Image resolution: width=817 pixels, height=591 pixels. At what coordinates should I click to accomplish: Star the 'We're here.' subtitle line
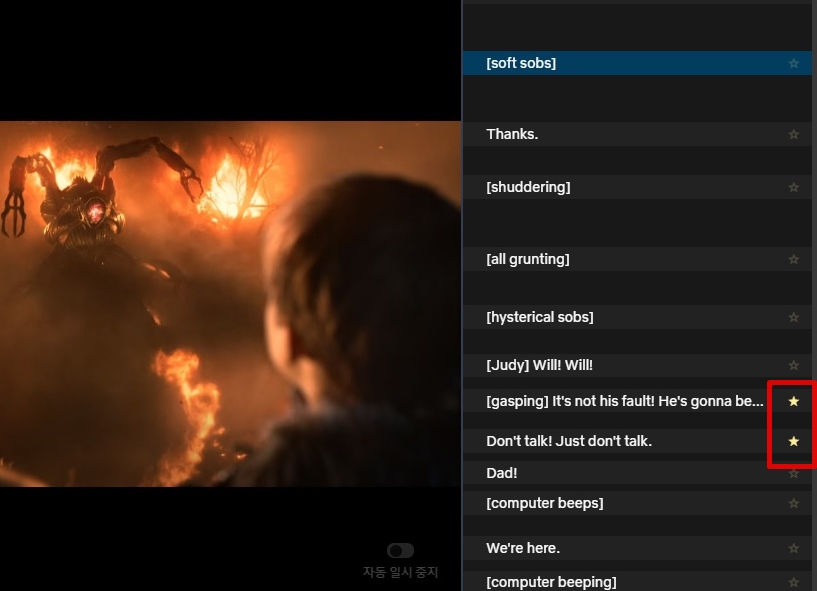pos(793,548)
